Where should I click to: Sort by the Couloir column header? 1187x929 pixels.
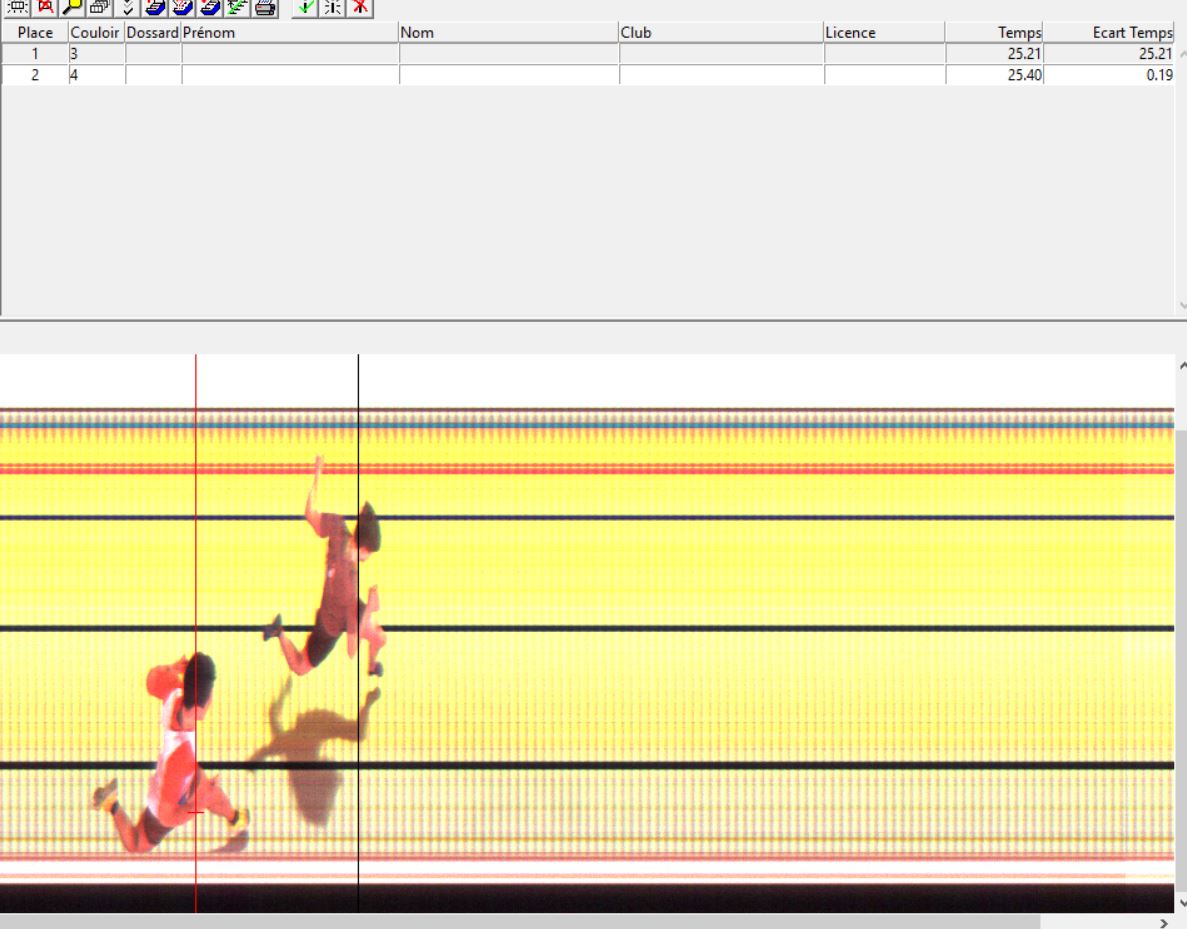[x=96, y=33]
